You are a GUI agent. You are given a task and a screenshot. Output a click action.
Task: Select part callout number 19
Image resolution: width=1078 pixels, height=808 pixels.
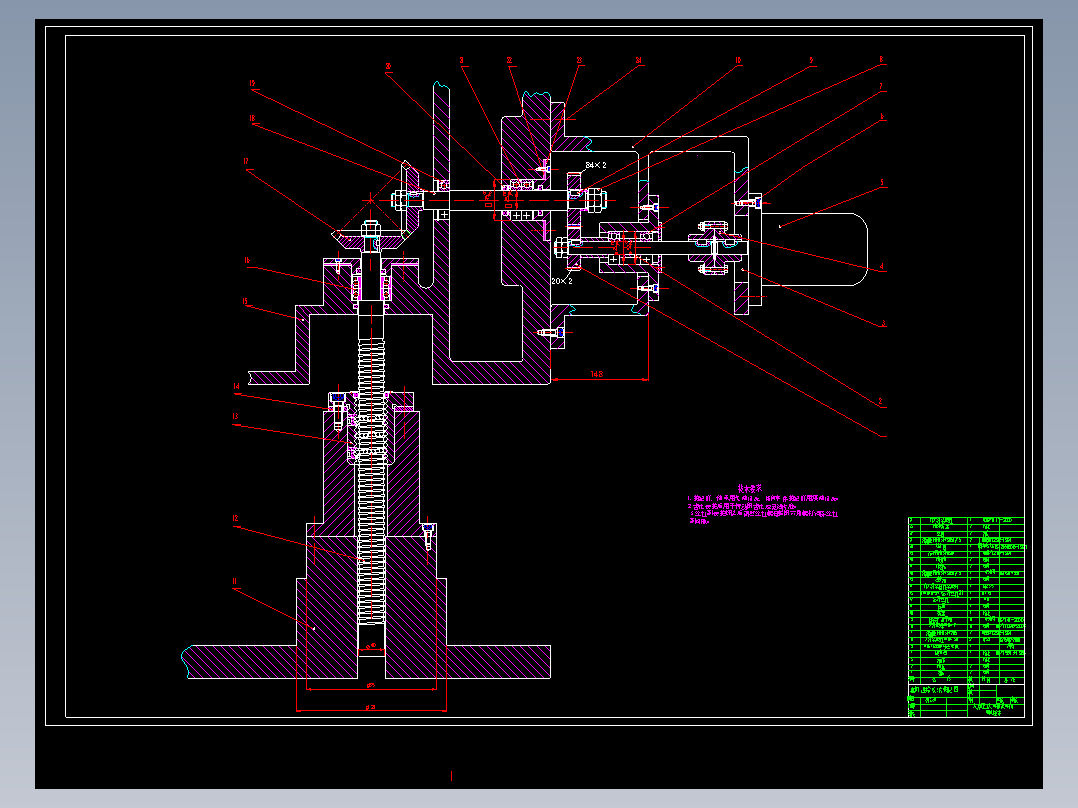(x=252, y=83)
